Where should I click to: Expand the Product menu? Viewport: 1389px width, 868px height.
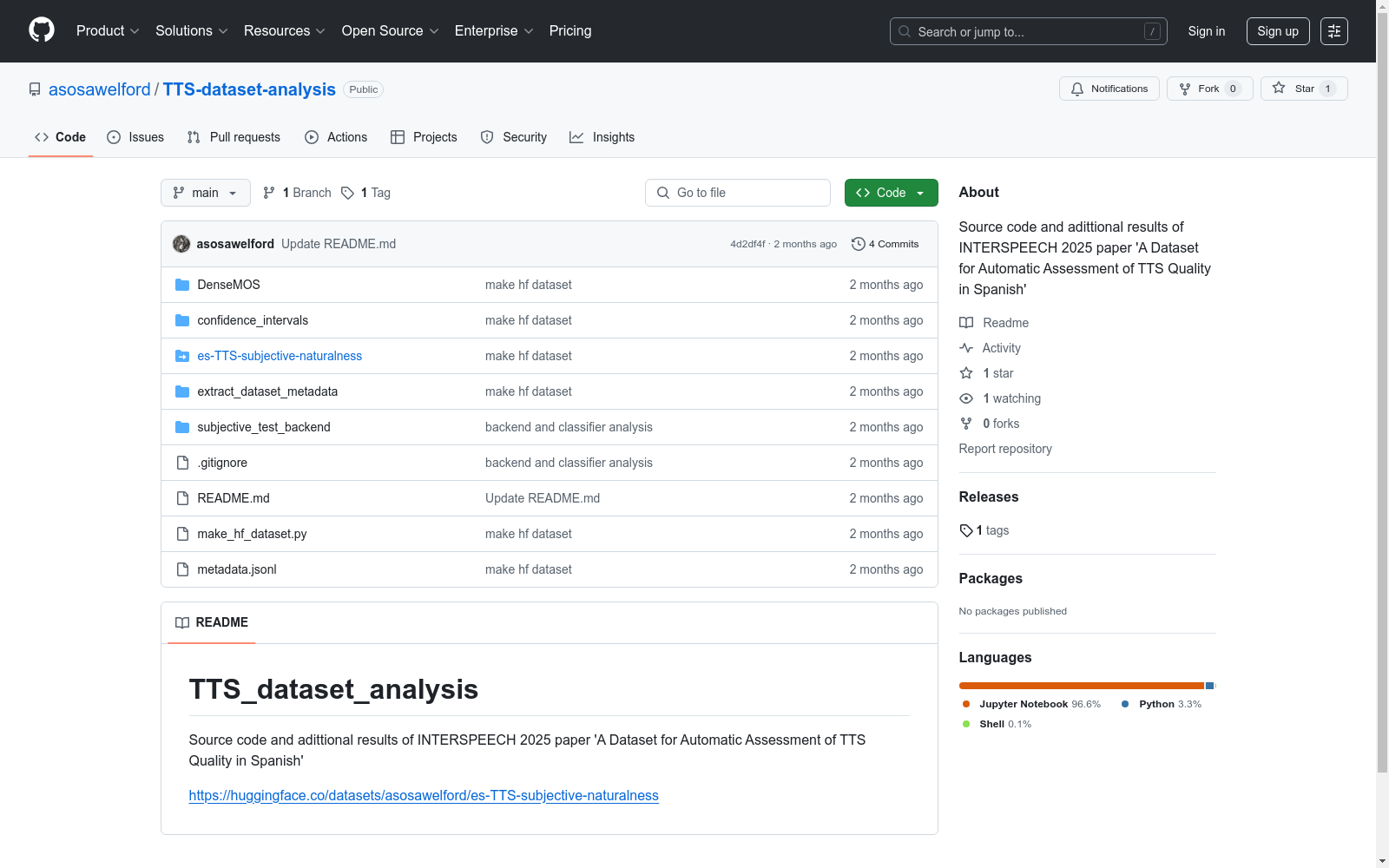(108, 31)
